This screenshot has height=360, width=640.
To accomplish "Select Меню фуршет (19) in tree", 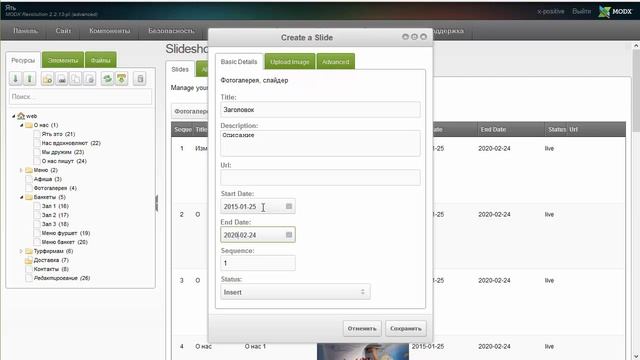I will (66, 233).
